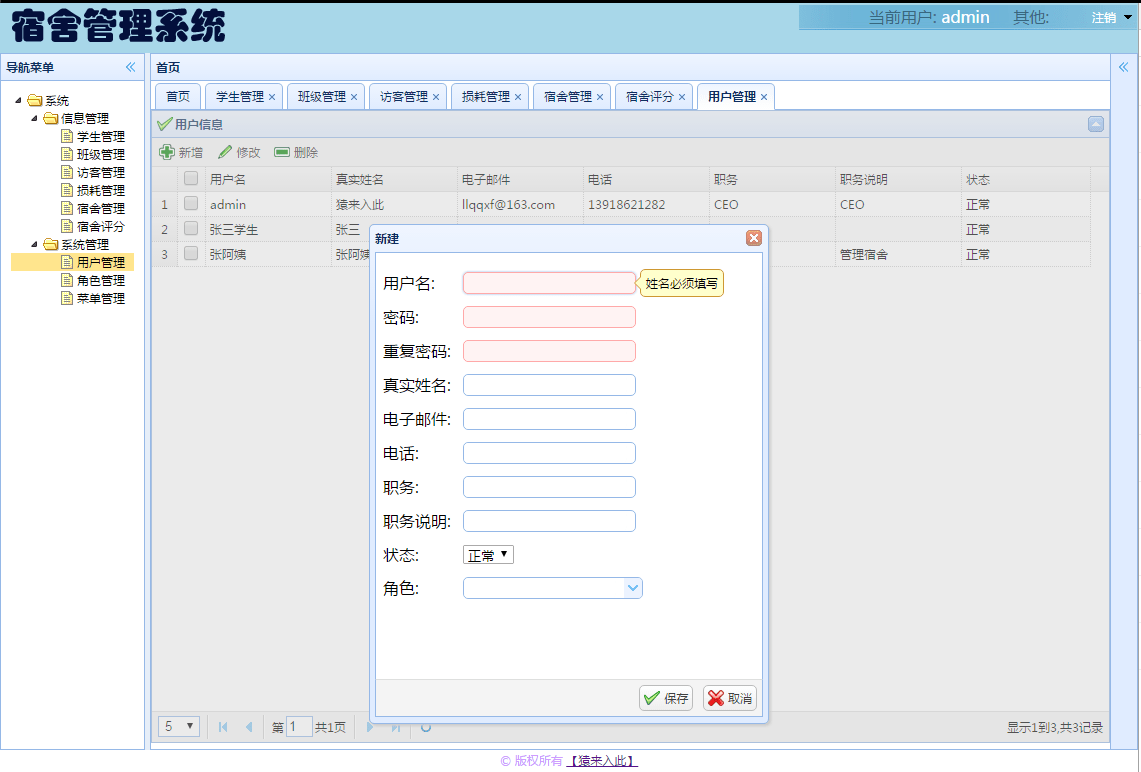Switch to the 宿舍评分 tab
The width and height of the screenshot is (1141, 772).
[648, 96]
